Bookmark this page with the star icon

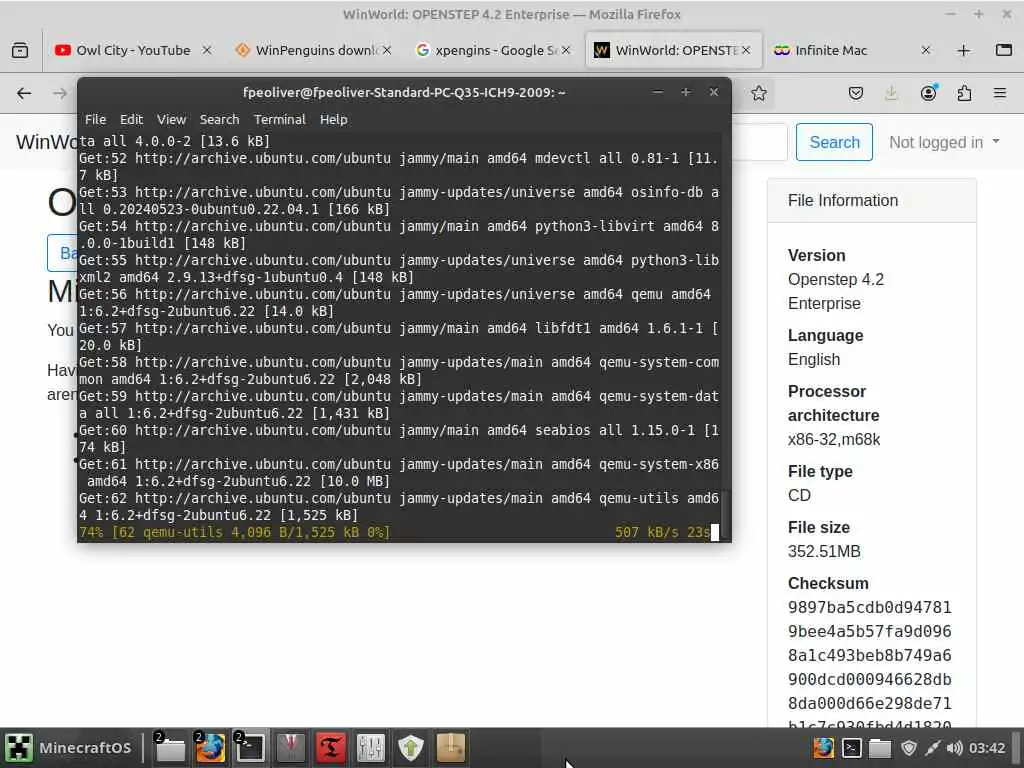[x=758, y=93]
